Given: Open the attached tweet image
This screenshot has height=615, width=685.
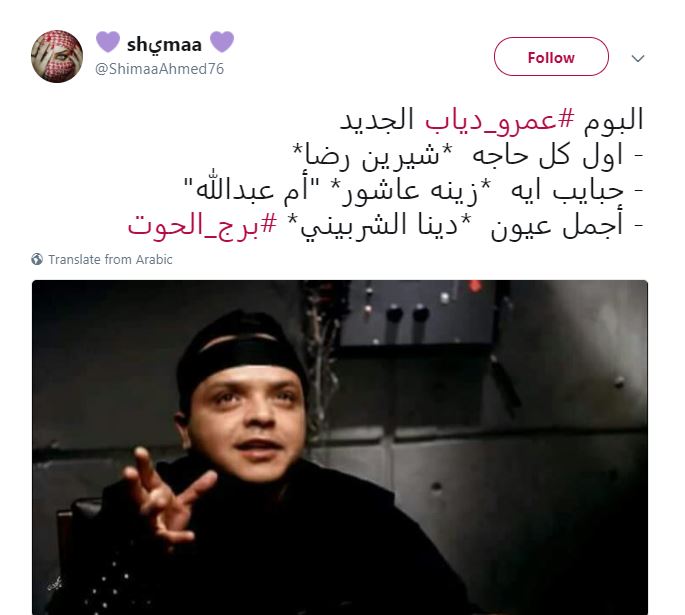Looking at the screenshot, I should click(339, 447).
